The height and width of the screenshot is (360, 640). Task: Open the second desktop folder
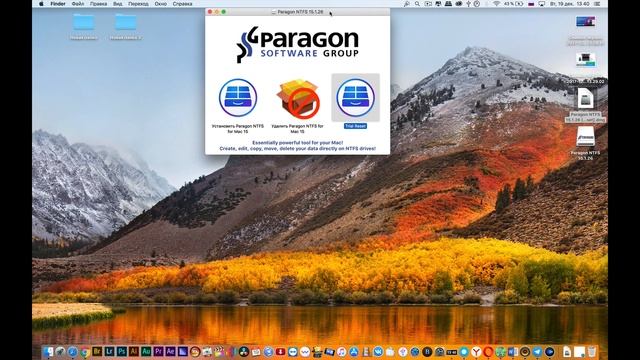[x=125, y=22]
